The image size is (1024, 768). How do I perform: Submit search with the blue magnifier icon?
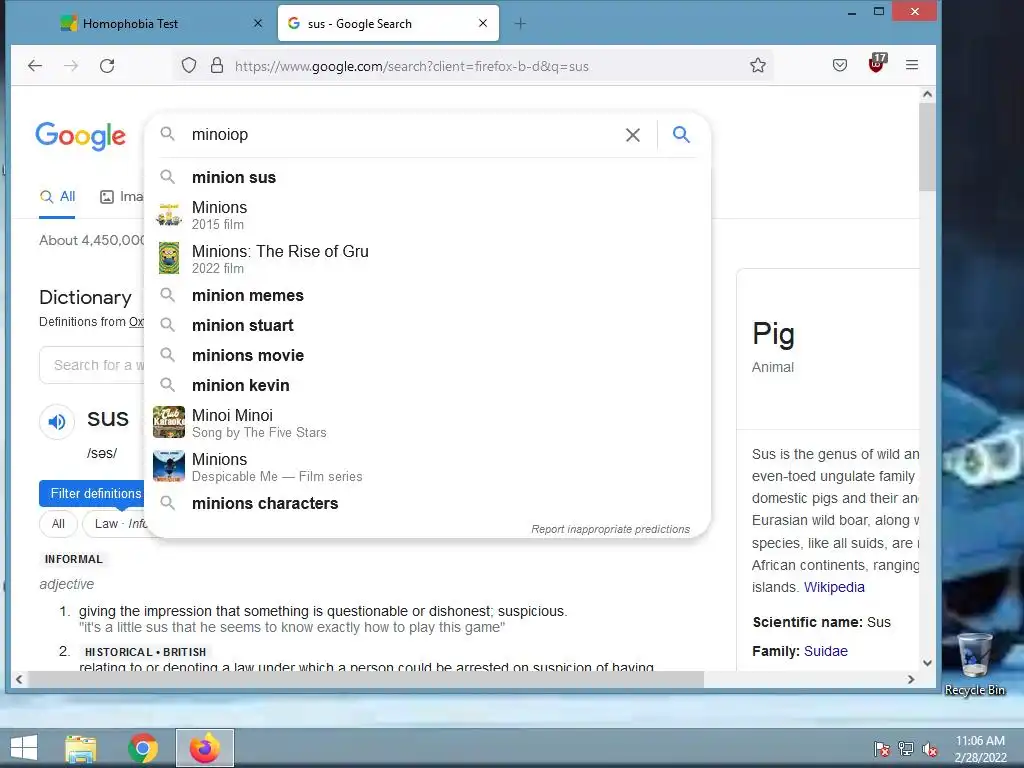coord(681,135)
